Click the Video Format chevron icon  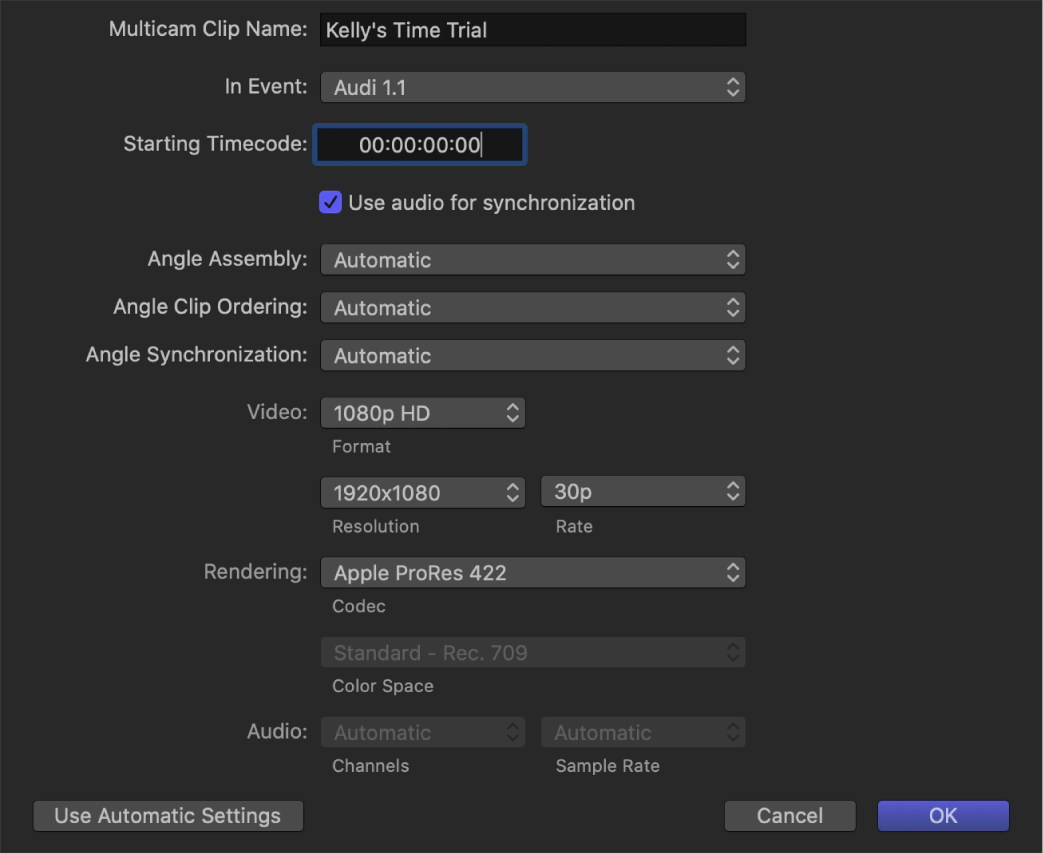coord(512,412)
